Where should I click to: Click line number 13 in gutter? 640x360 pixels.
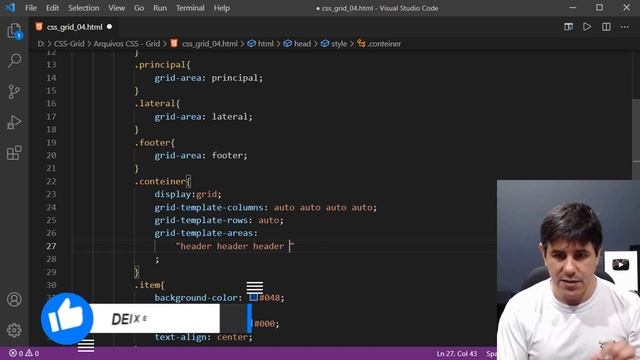51,64
